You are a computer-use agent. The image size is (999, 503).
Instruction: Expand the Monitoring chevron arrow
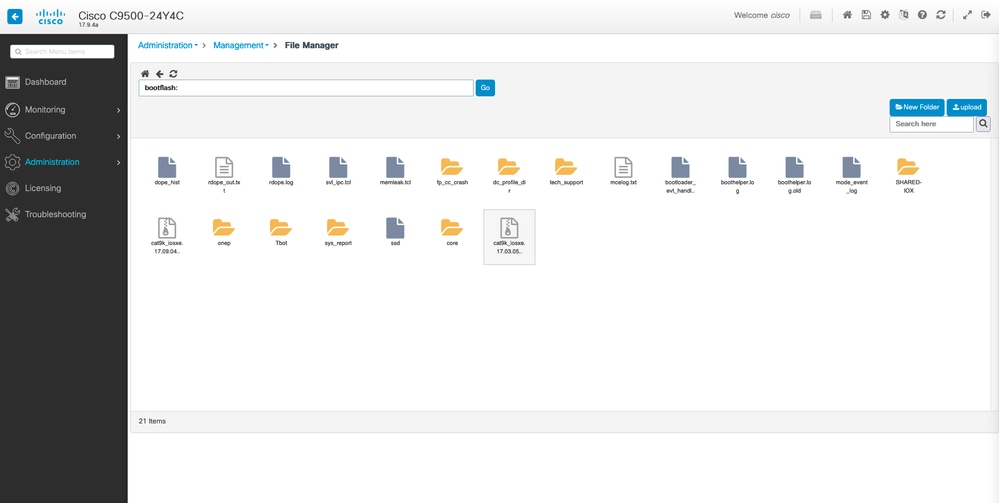click(x=119, y=110)
